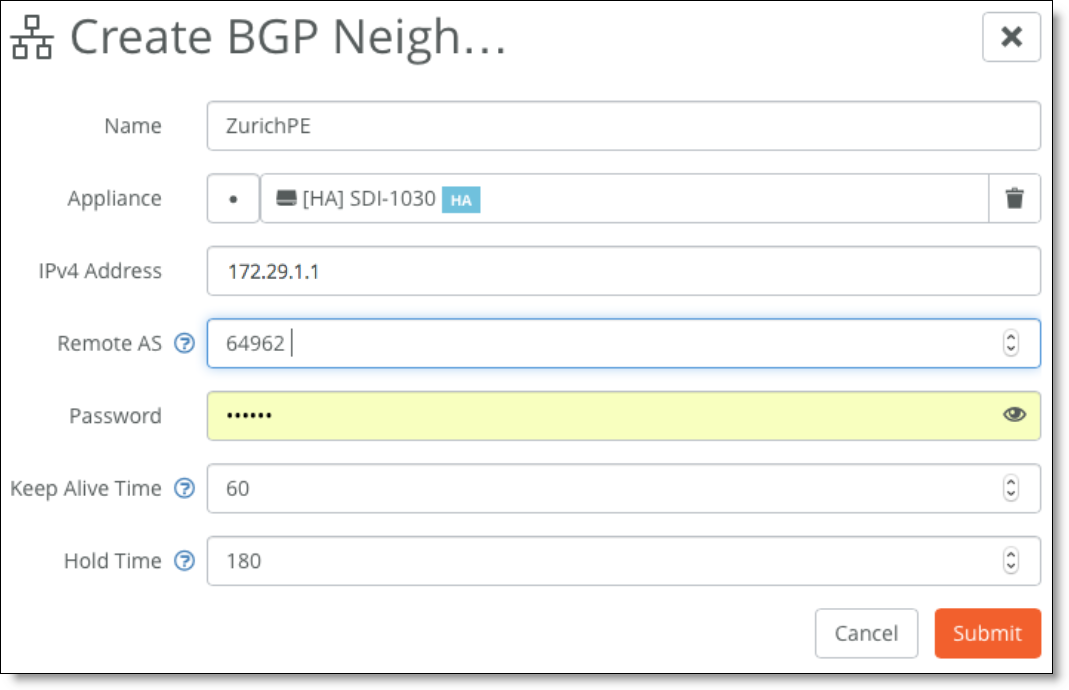Click the HA badge on the appliance
Screen dimensions: 1069x690
(x=461, y=200)
